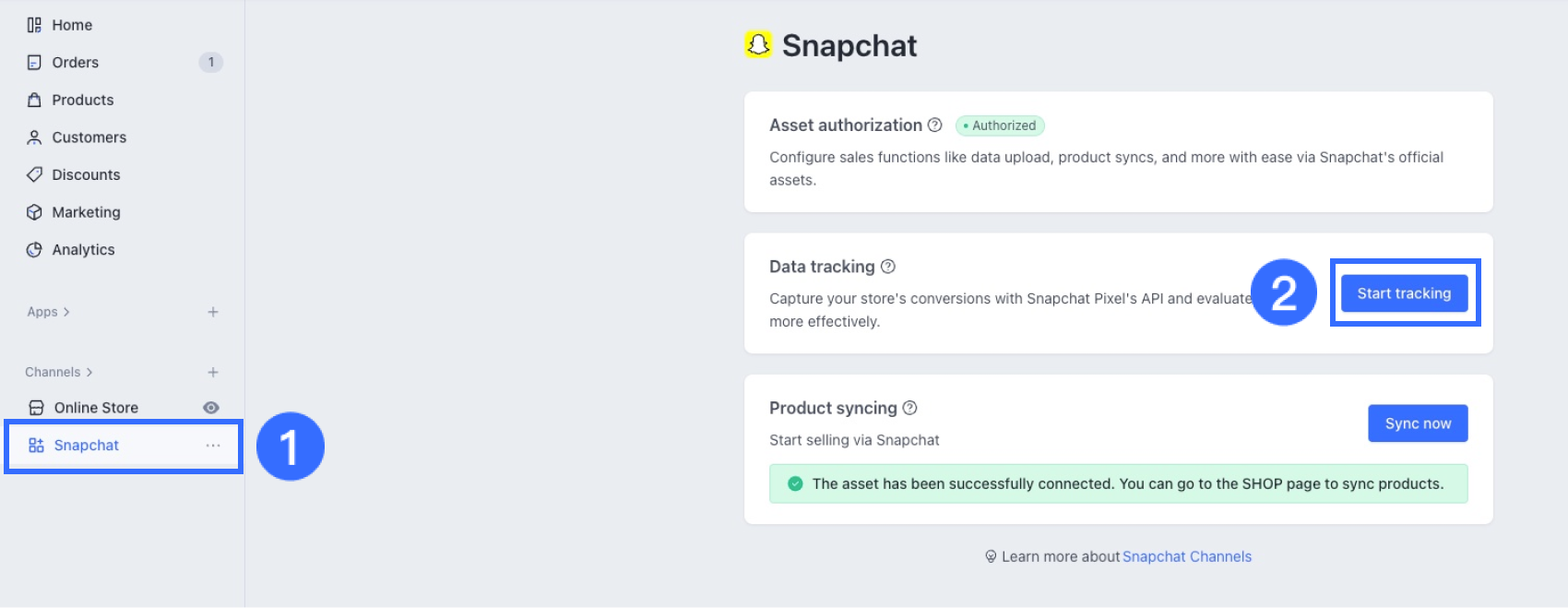Viewport: 1568px width, 608px height.
Task: Click the Analytics pie chart icon
Action: coord(34,250)
